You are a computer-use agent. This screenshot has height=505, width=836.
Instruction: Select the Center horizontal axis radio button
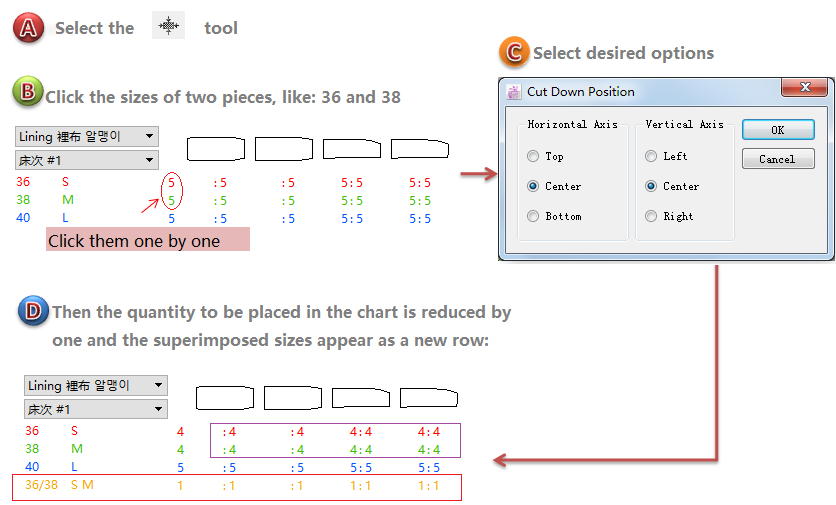(533, 186)
